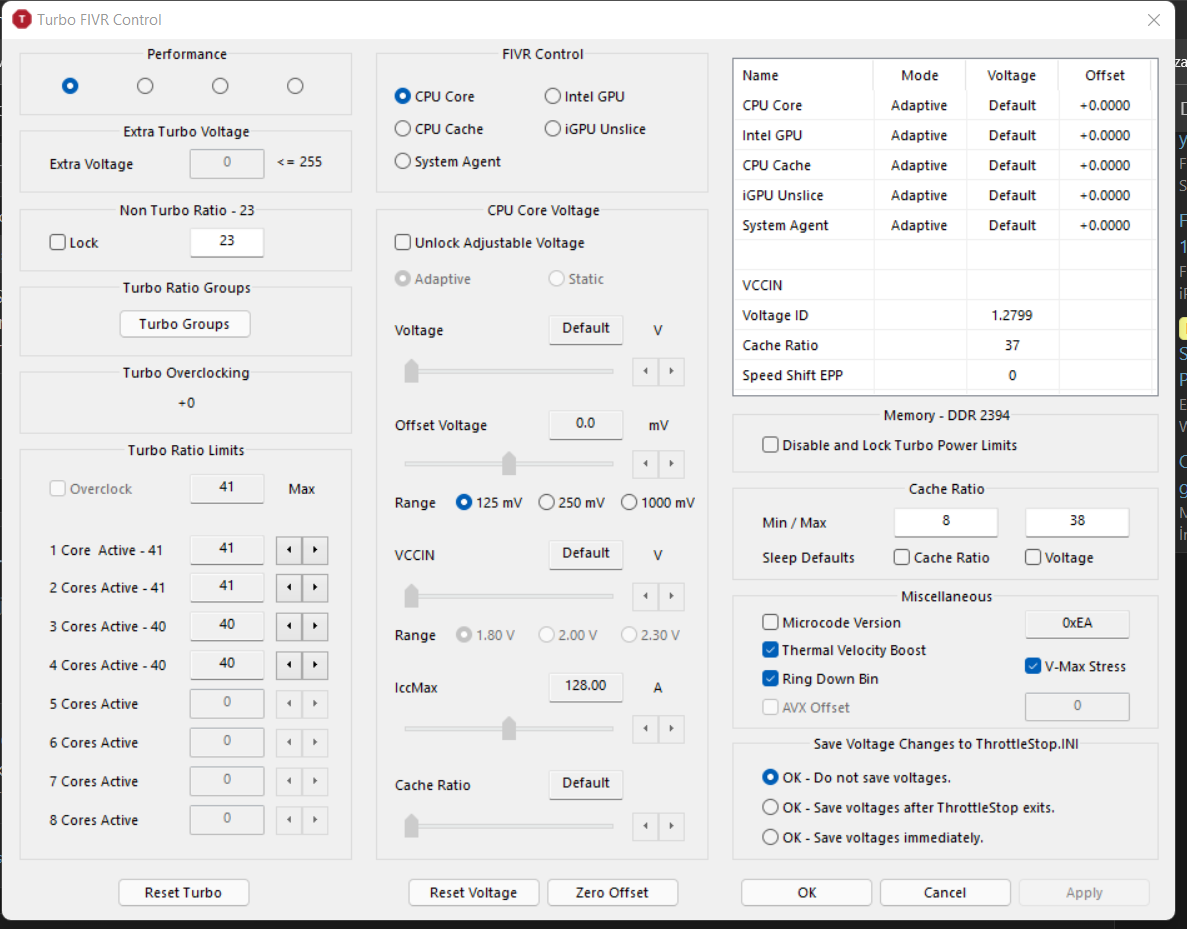This screenshot has width=1187, height=929.
Task: Click the Cache Ratio slider thumb
Action: [411, 825]
